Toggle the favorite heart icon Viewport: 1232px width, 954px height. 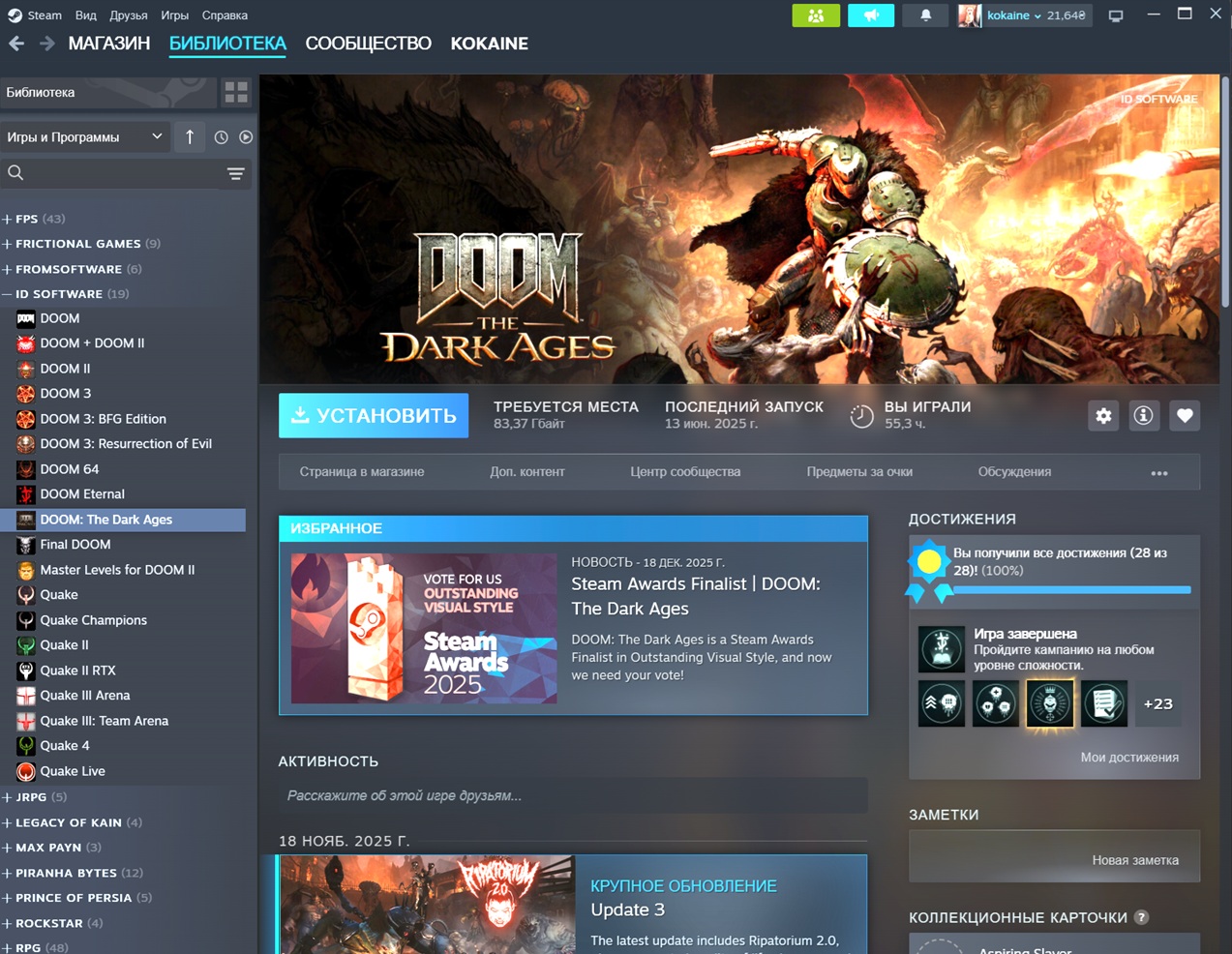[x=1185, y=416]
